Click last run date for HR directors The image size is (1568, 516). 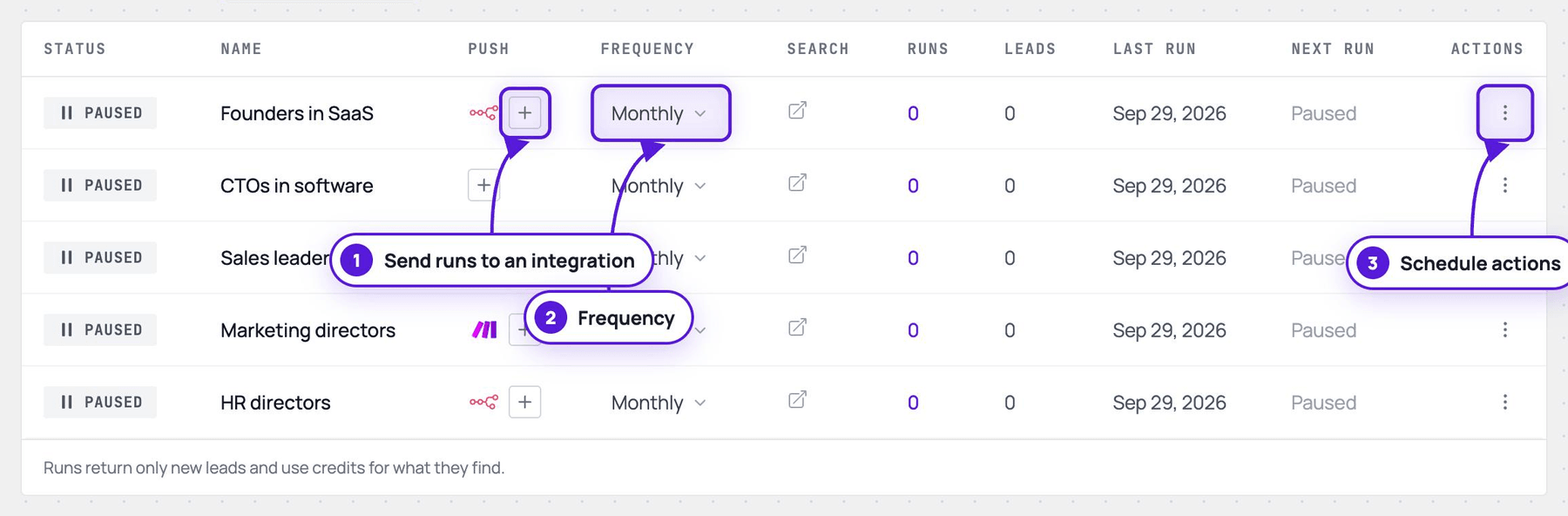pyautogui.click(x=1169, y=403)
